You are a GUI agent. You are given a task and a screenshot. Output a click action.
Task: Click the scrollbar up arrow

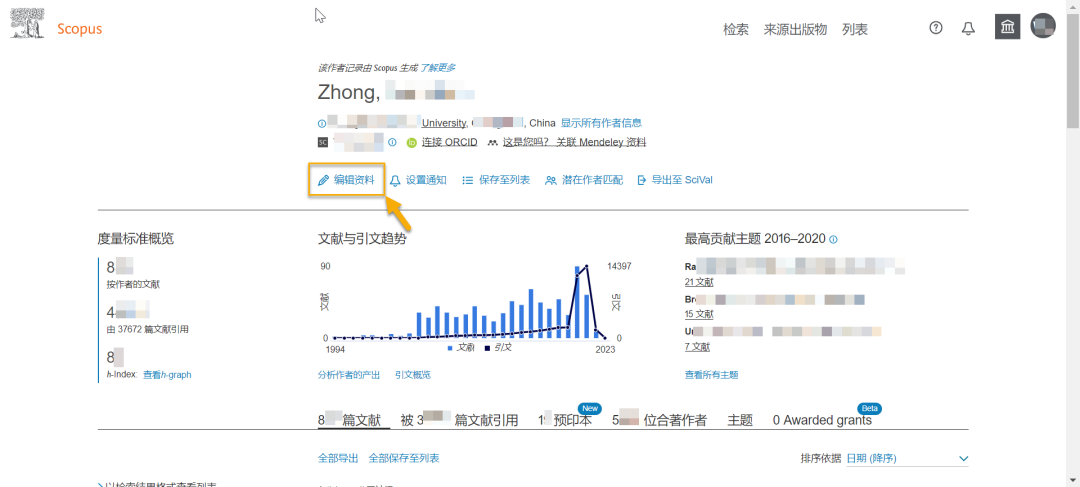[1073, 6]
